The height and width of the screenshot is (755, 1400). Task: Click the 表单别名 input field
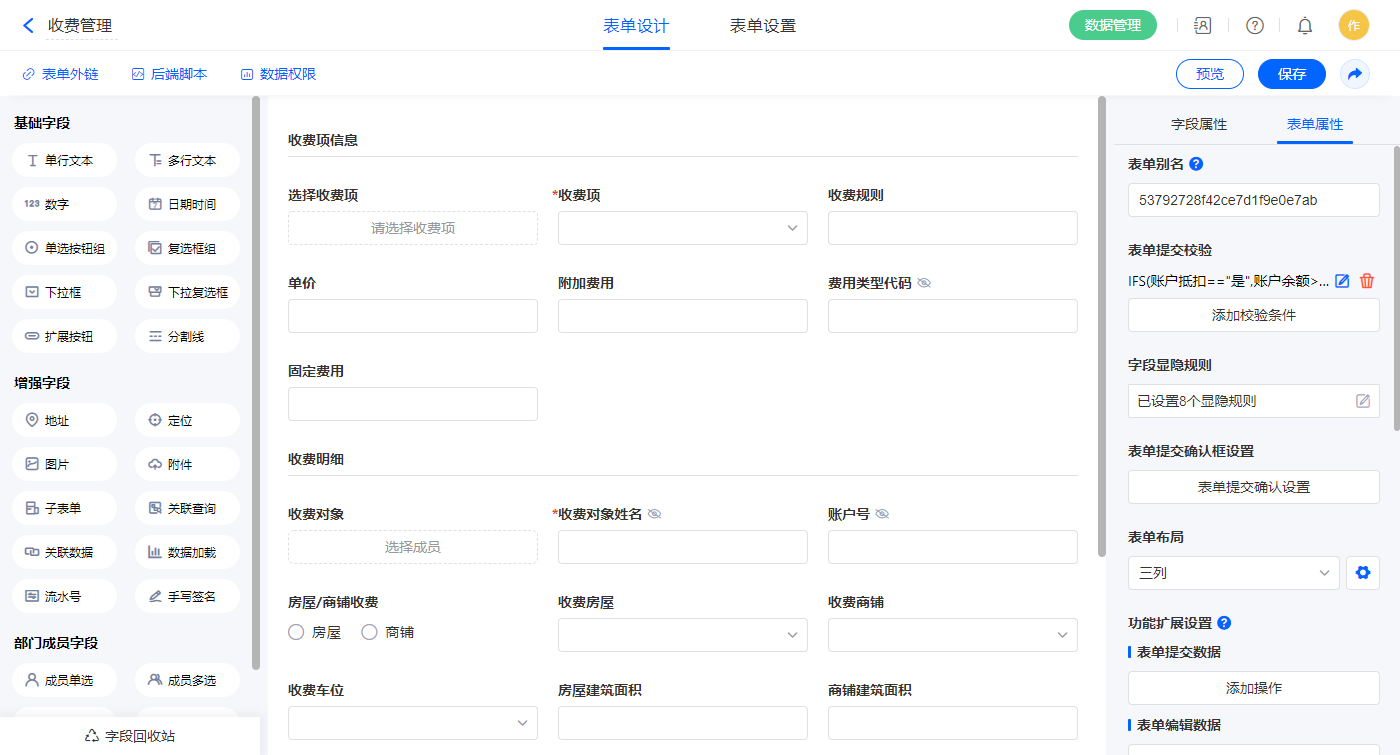click(x=1253, y=200)
